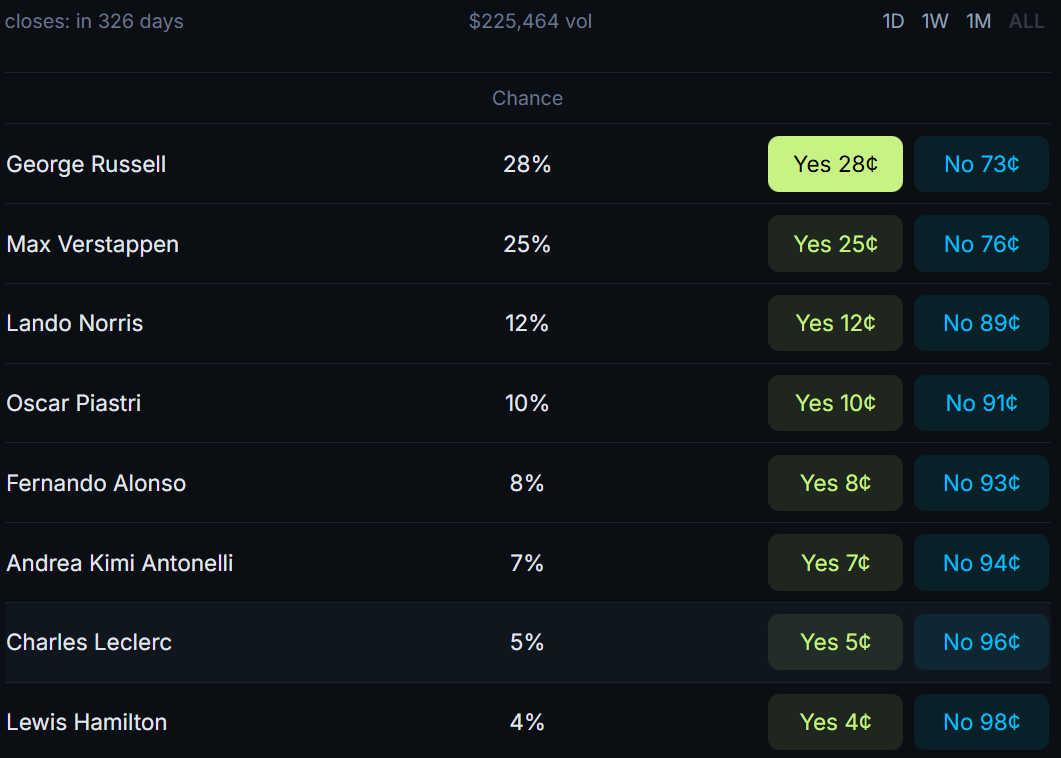
Task: Buy Yes for George Russell at 28¢
Action: pyautogui.click(x=835, y=164)
